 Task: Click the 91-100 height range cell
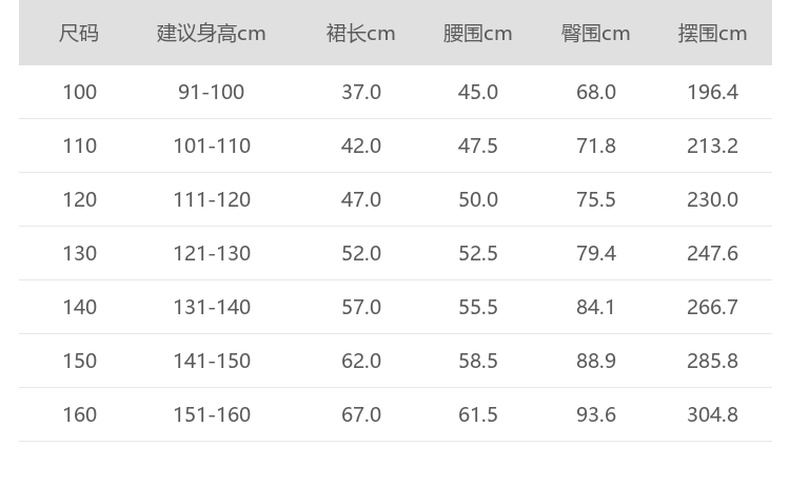(x=211, y=92)
